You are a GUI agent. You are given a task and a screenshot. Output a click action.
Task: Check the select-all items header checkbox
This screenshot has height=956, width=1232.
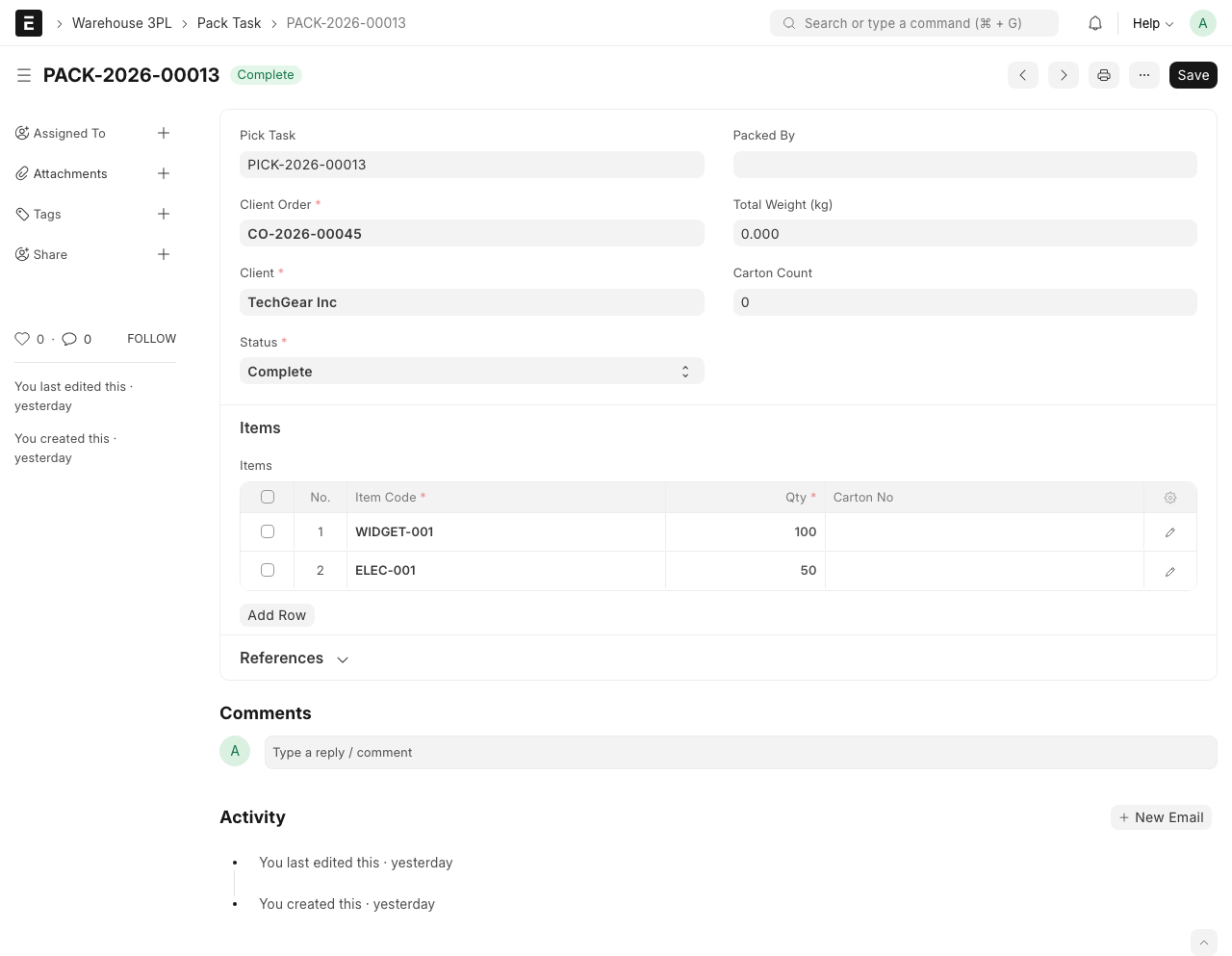[x=268, y=497]
